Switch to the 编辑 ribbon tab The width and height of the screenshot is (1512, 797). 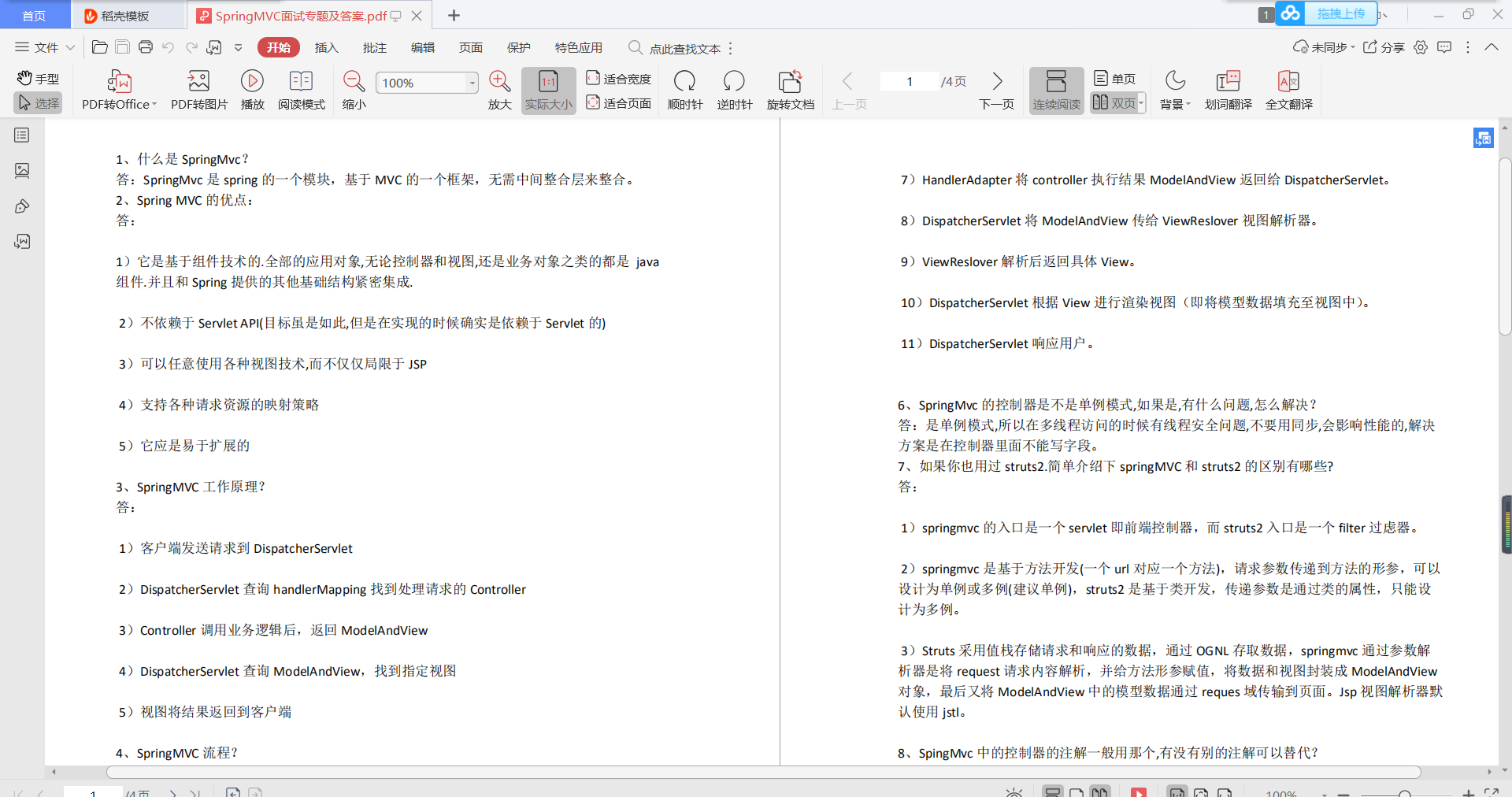422,47
